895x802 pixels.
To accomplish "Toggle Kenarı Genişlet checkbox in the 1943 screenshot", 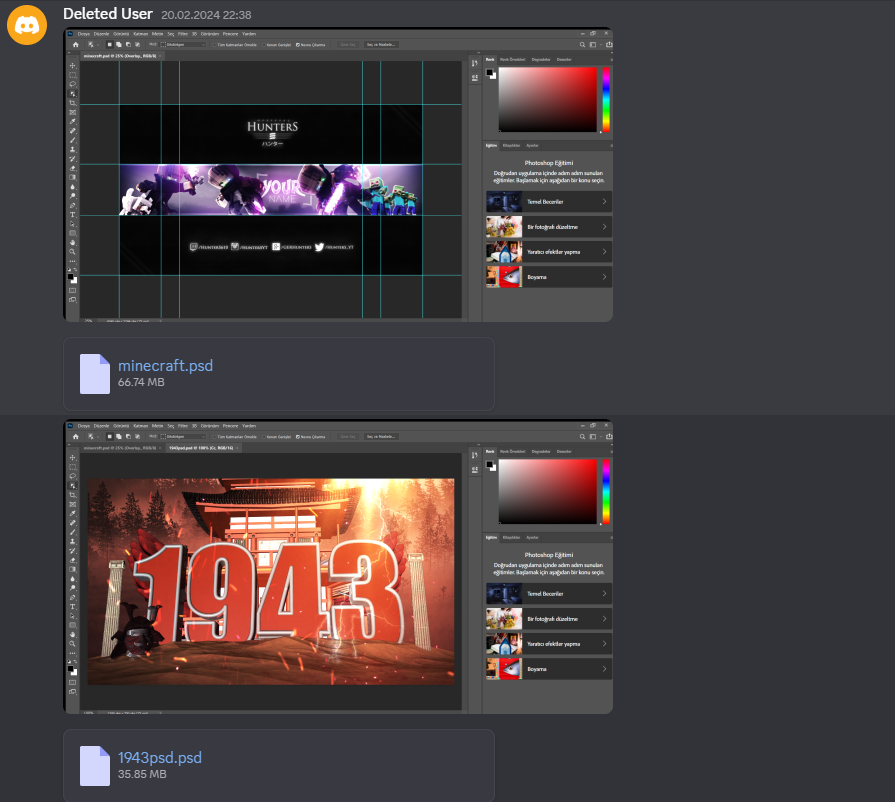I will coord(264,437).
